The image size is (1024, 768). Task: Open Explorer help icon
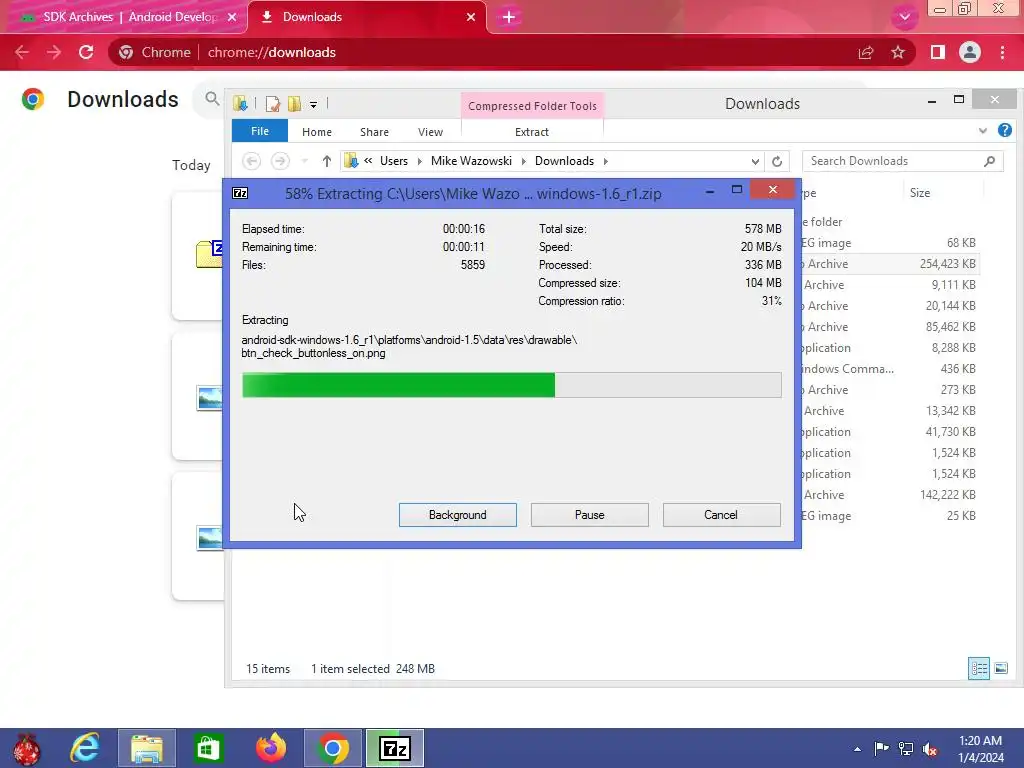1004,130
